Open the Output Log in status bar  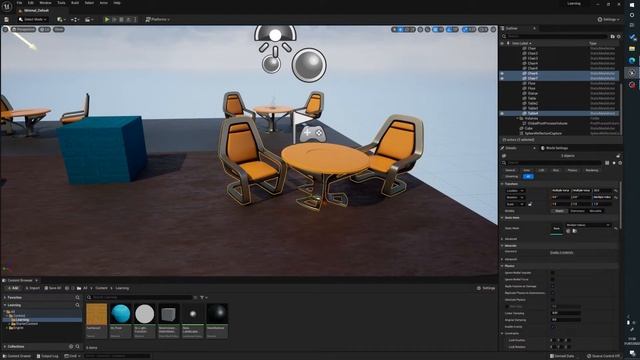(x=48, y=356)
